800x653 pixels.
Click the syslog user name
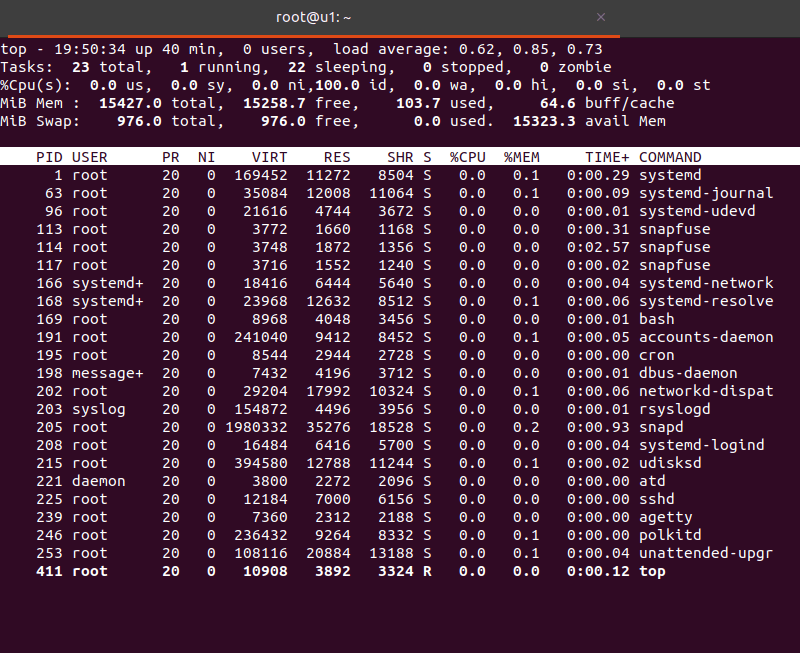tap(99, 409)
